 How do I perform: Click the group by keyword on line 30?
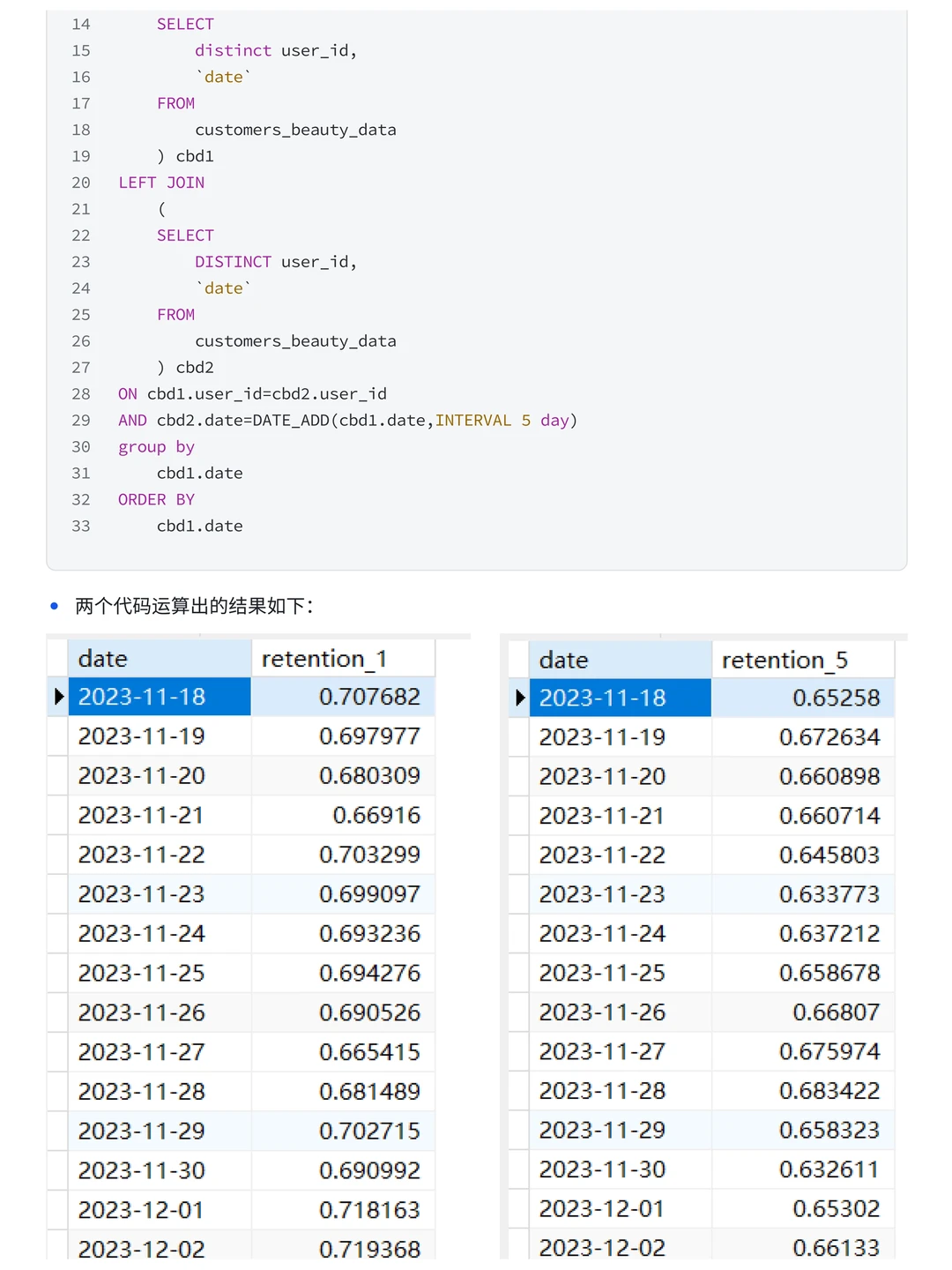click(157, 447)
